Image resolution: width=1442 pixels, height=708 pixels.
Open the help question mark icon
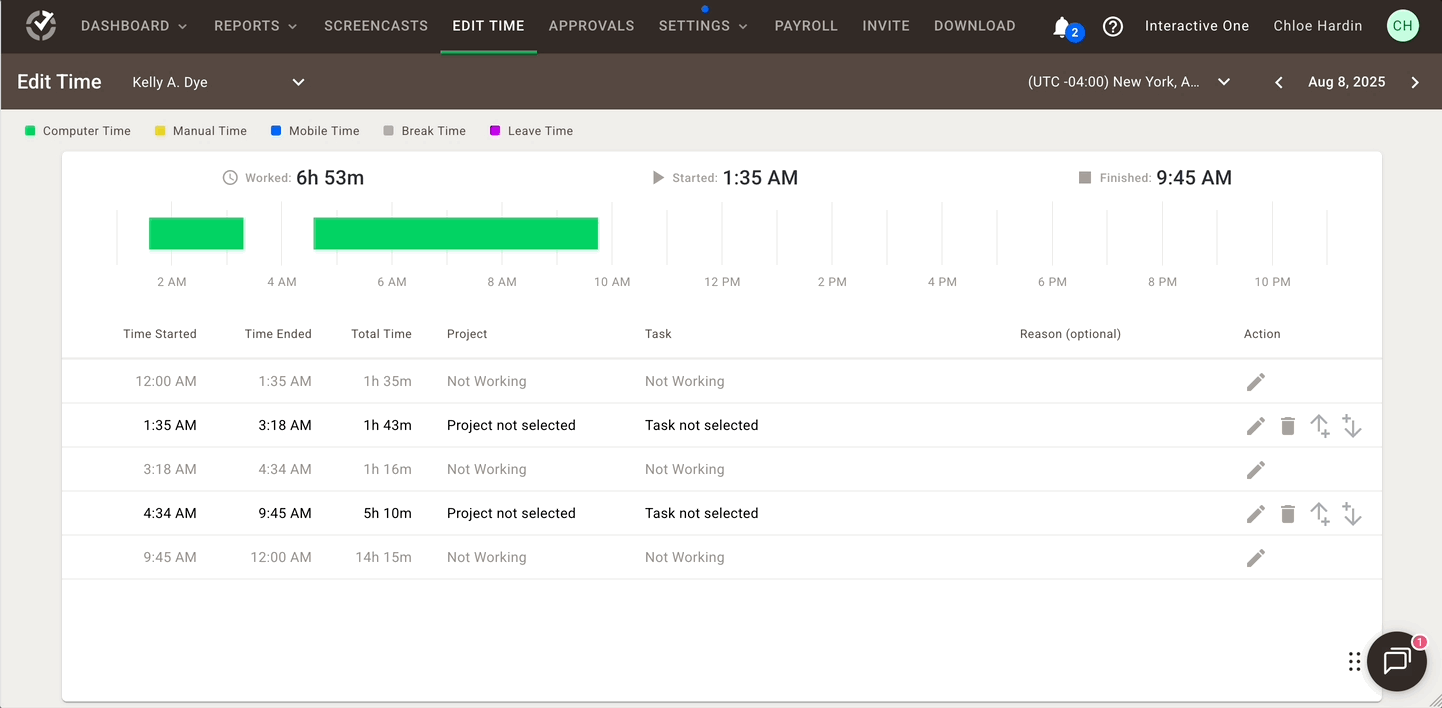click(x=1113, y=25)
